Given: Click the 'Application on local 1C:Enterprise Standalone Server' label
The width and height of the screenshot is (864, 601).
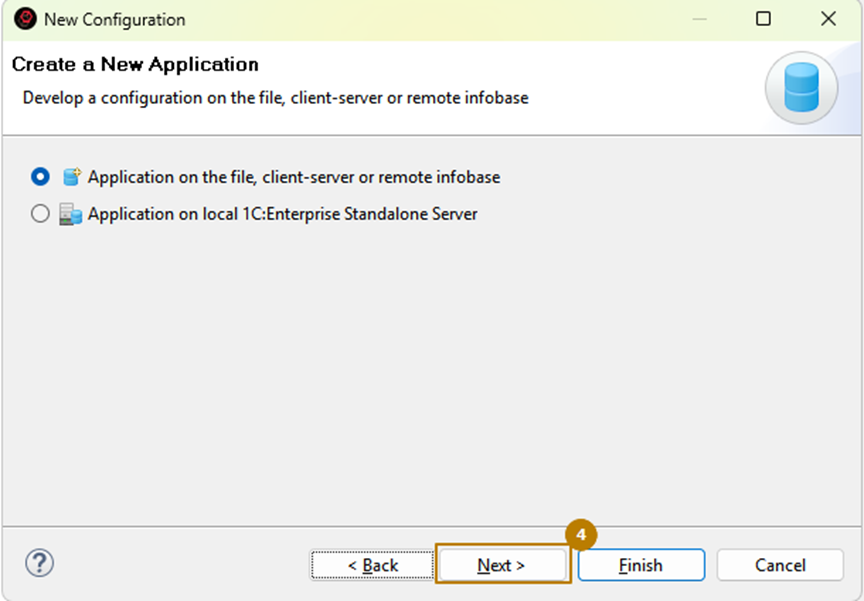Looking at the screenshot, I should 282,214.
